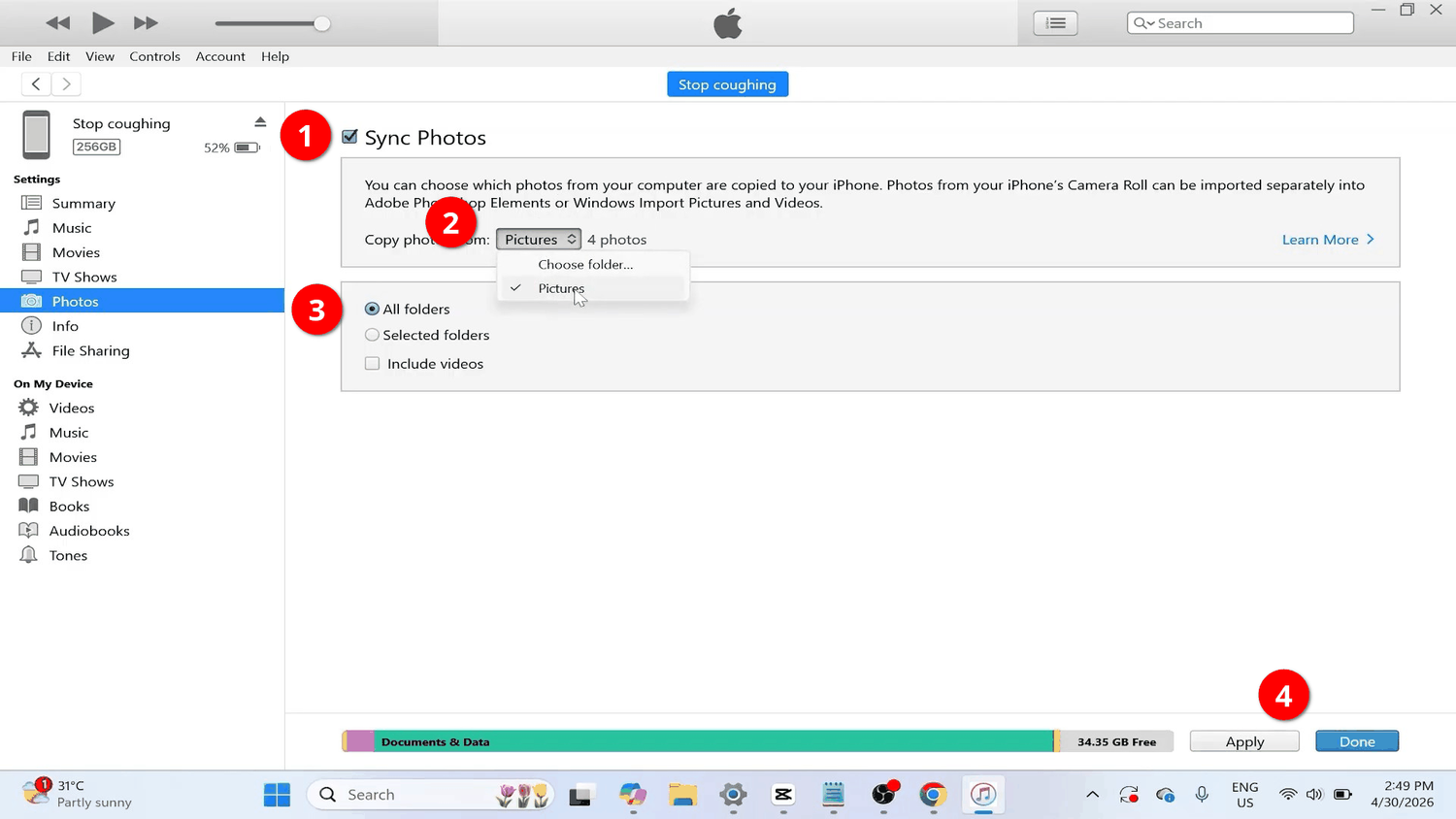Uncheck the Sync Photos checkbox
The height and width of the screenshot is (819, 1456).
349,137
